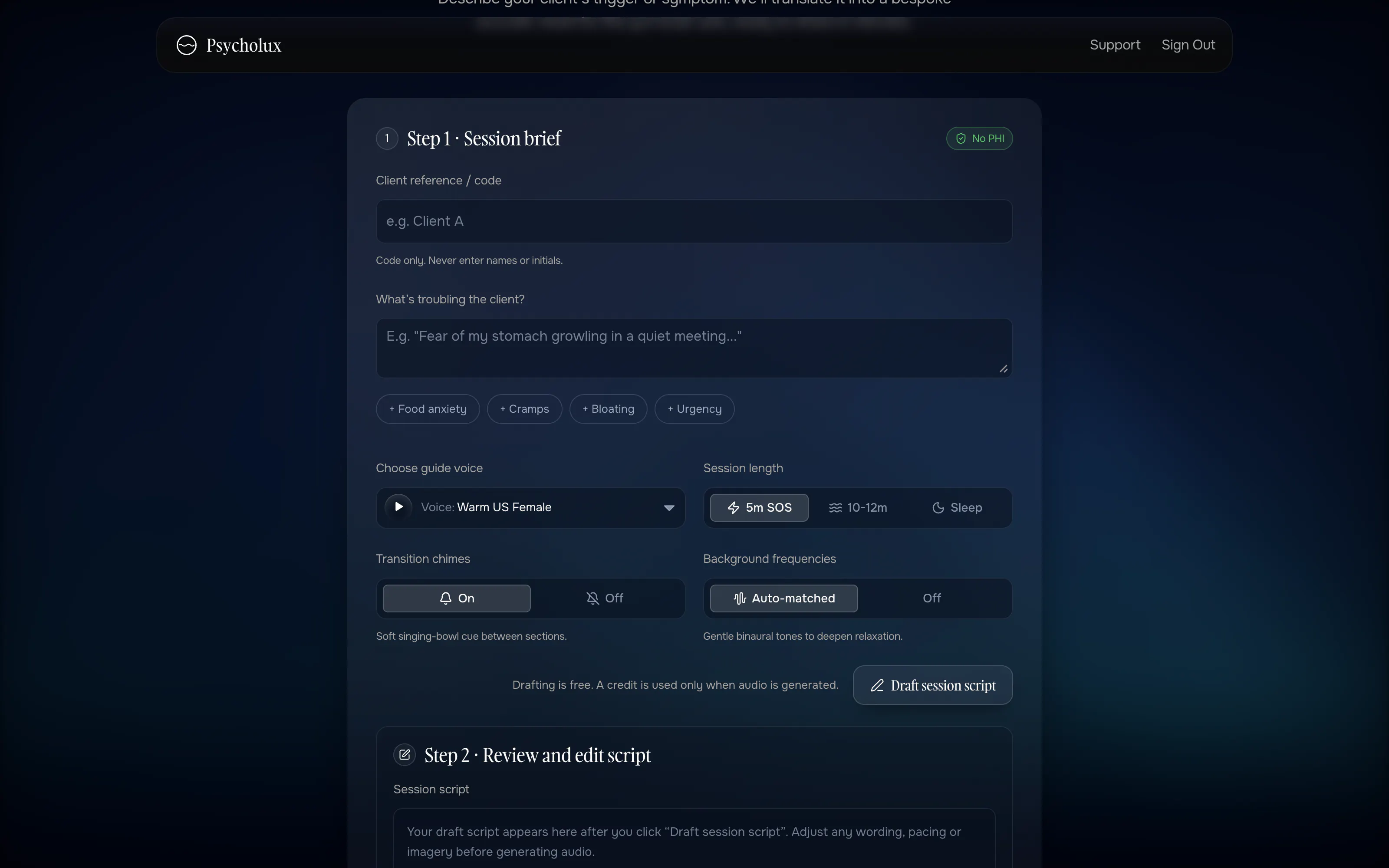Click the Session length label
Image resolution: width=1389 pixels, height=868 pixels.
tap(743, 468)
